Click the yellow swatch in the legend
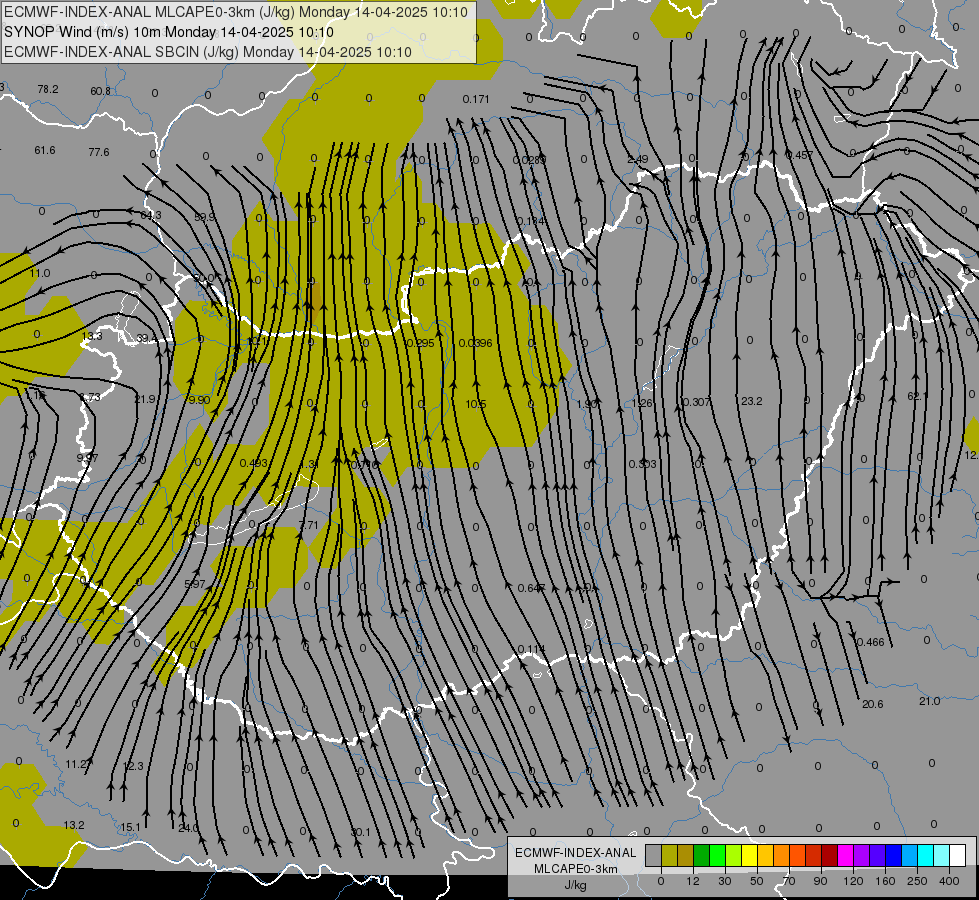 [x=750, y=856]
